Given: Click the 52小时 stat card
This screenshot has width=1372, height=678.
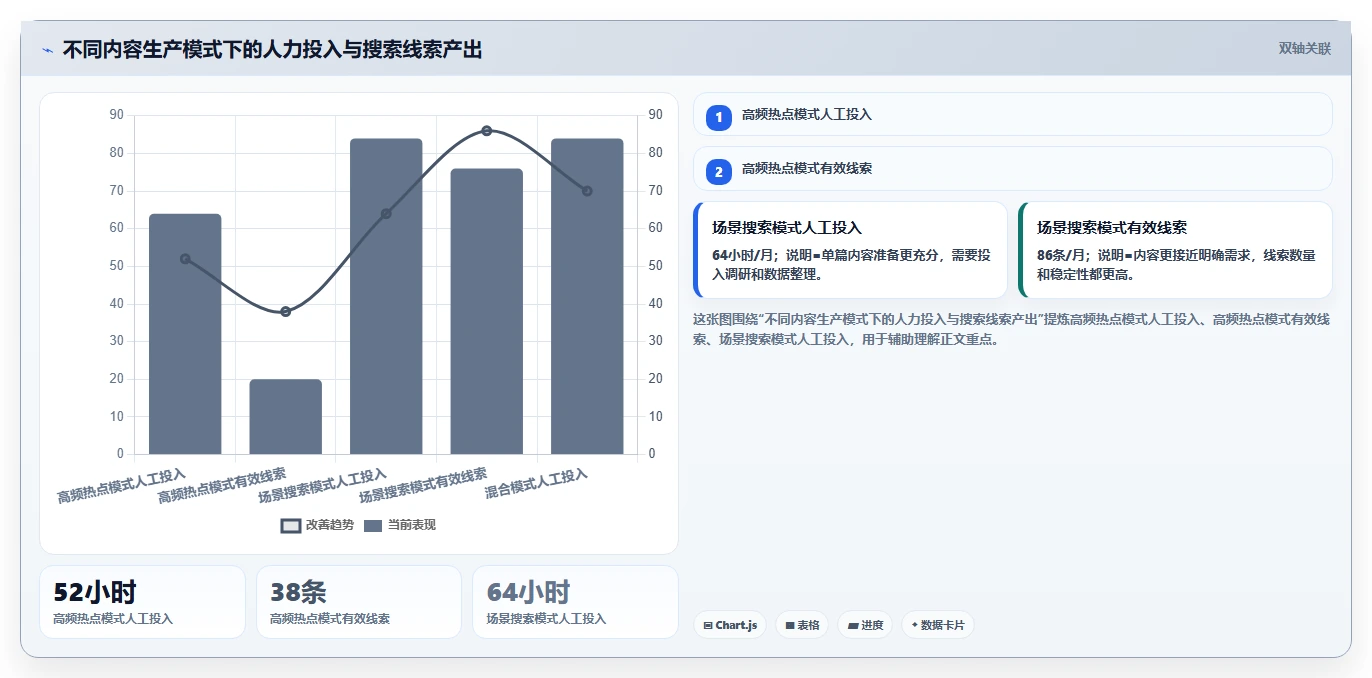Looking at the screenshot, I should pos(142,602).
